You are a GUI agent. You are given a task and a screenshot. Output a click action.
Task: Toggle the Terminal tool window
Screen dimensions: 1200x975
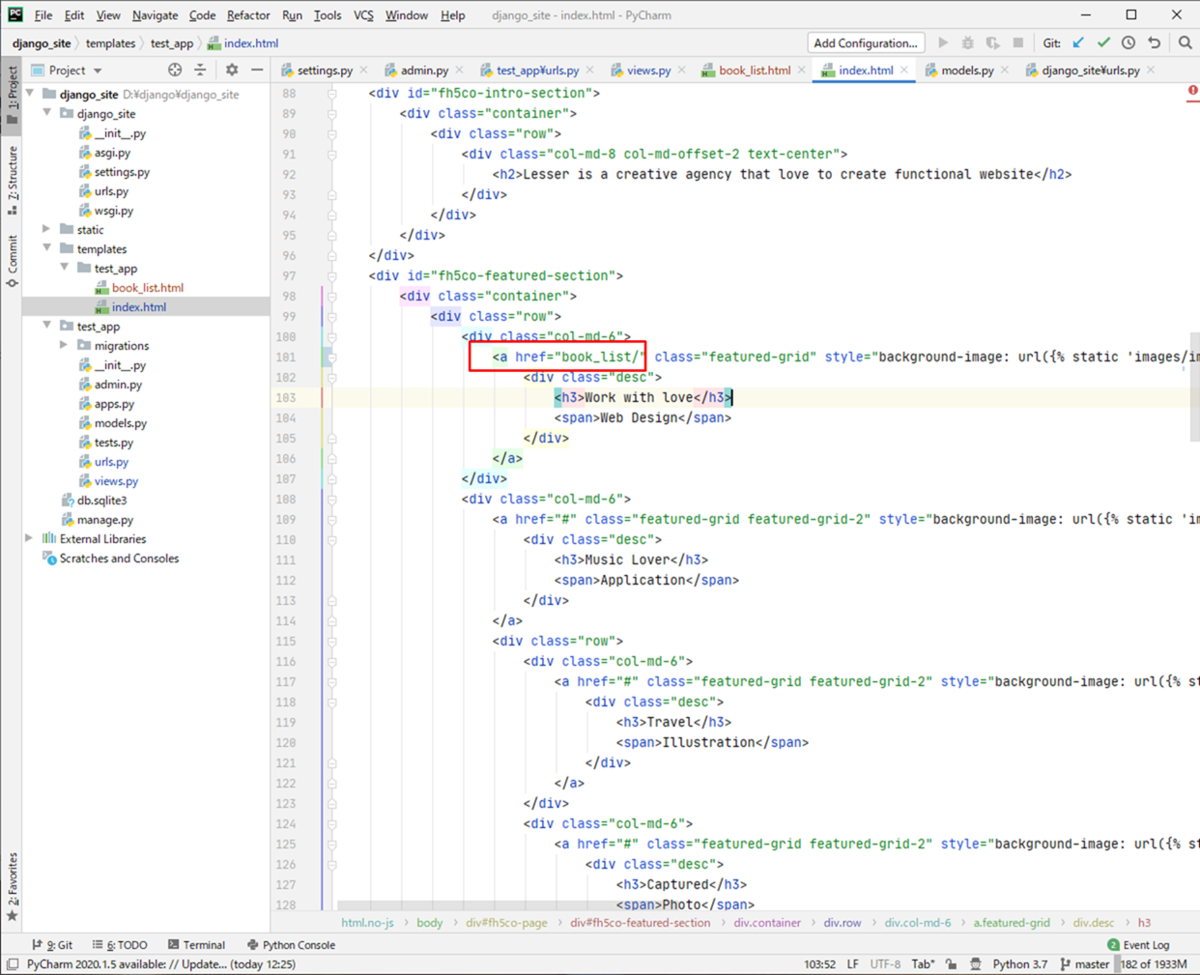coord(198,945)
